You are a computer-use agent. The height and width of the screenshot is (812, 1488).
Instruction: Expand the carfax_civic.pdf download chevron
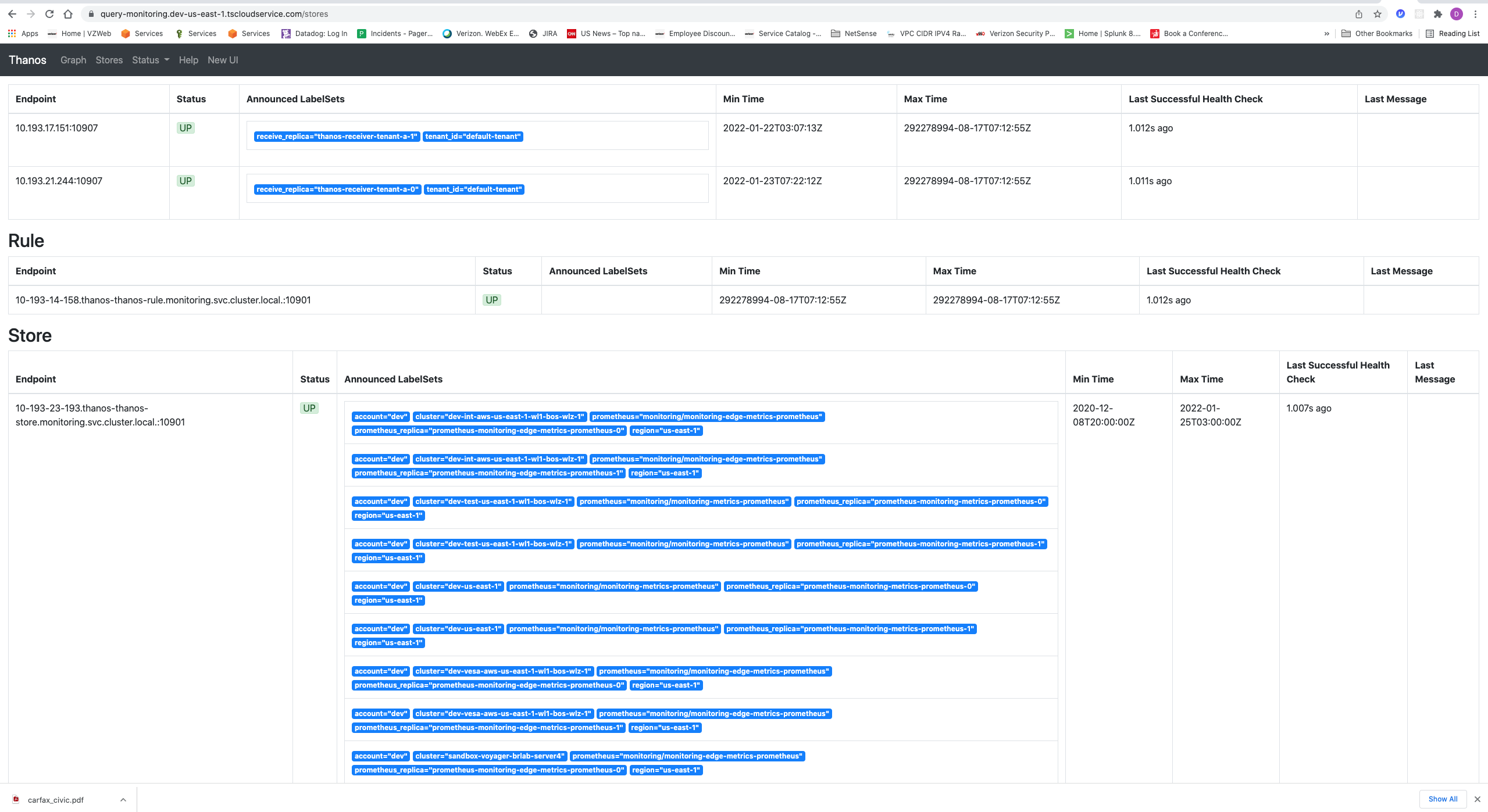(x=123, y=799)
